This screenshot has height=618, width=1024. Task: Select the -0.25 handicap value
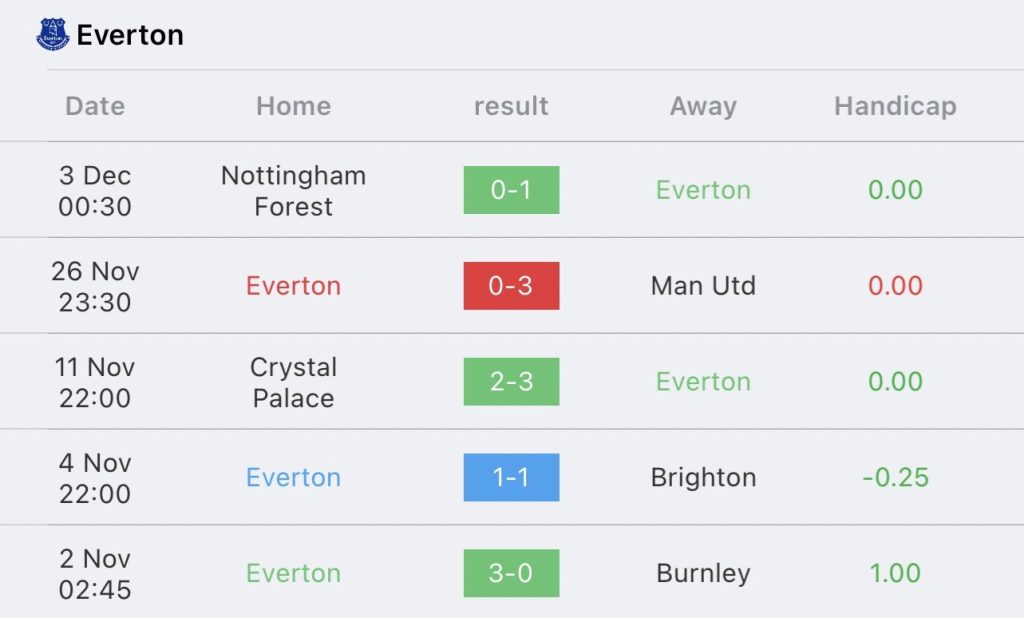pyautogui.click(x=895, y=478)
